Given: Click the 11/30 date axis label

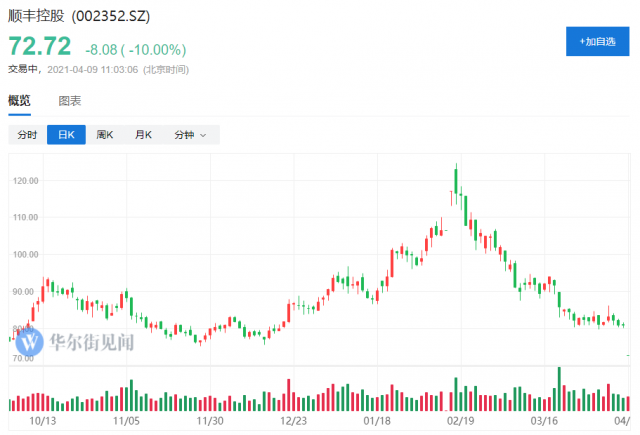Looking at the screenshot, I should click(210, 421).
